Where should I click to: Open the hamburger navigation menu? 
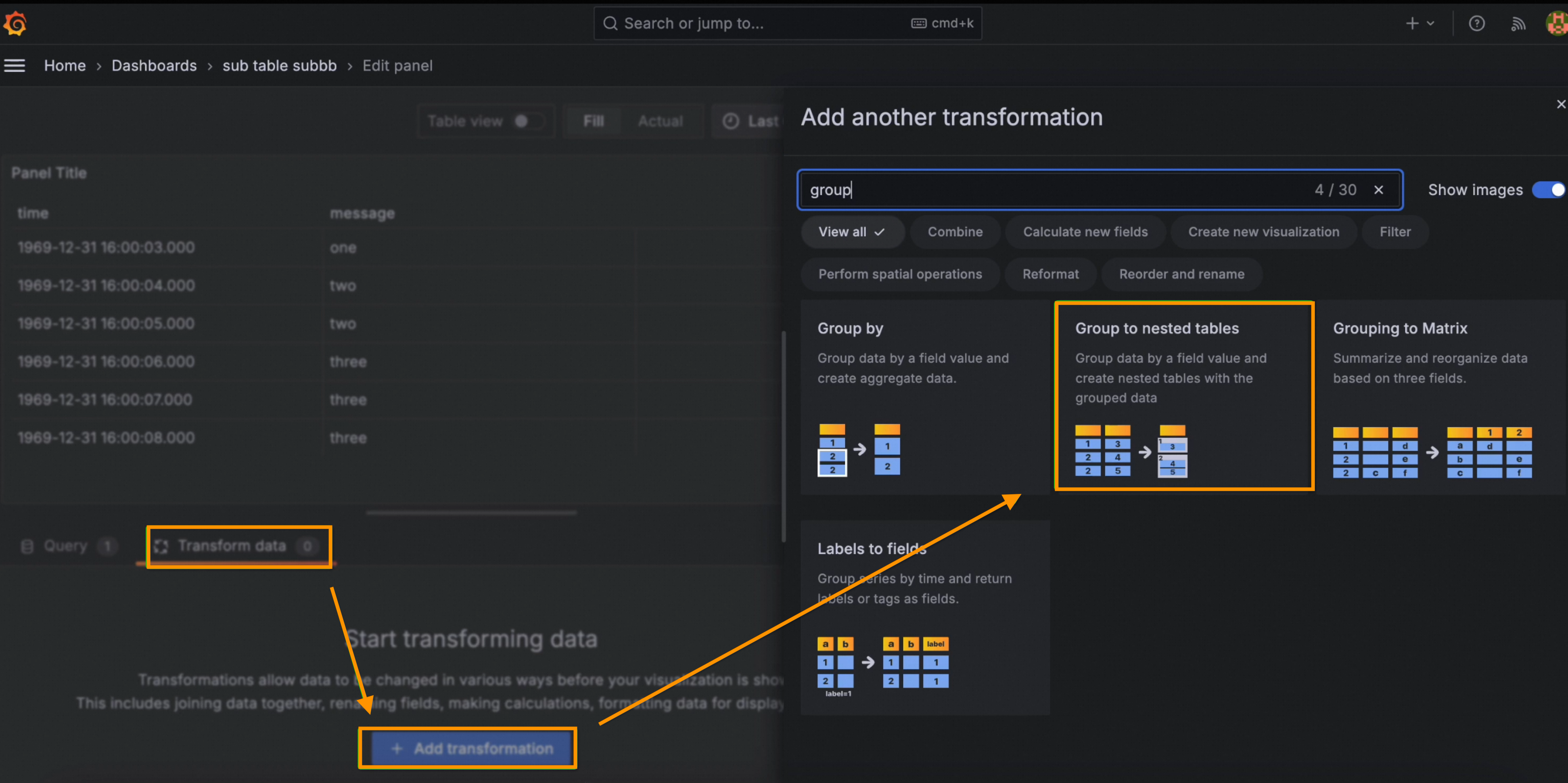pyautogui.click(x=15, y=66)
